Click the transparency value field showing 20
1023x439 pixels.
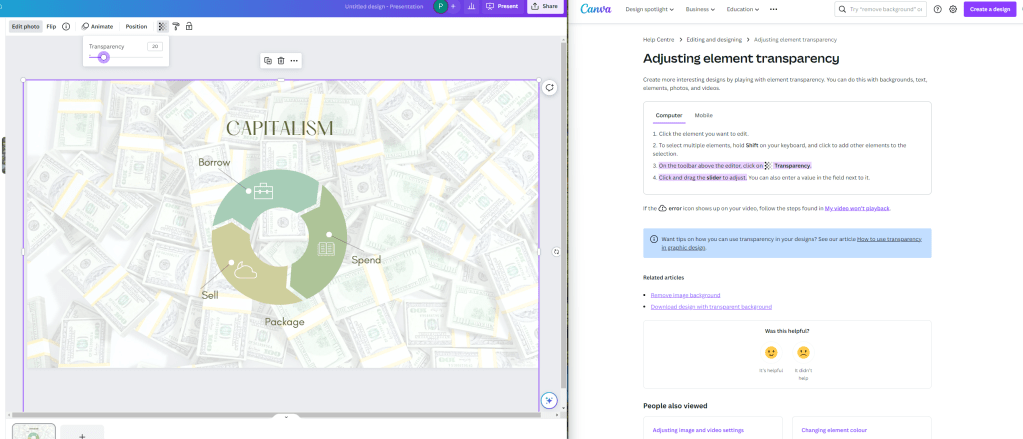[x=155, y=46]
